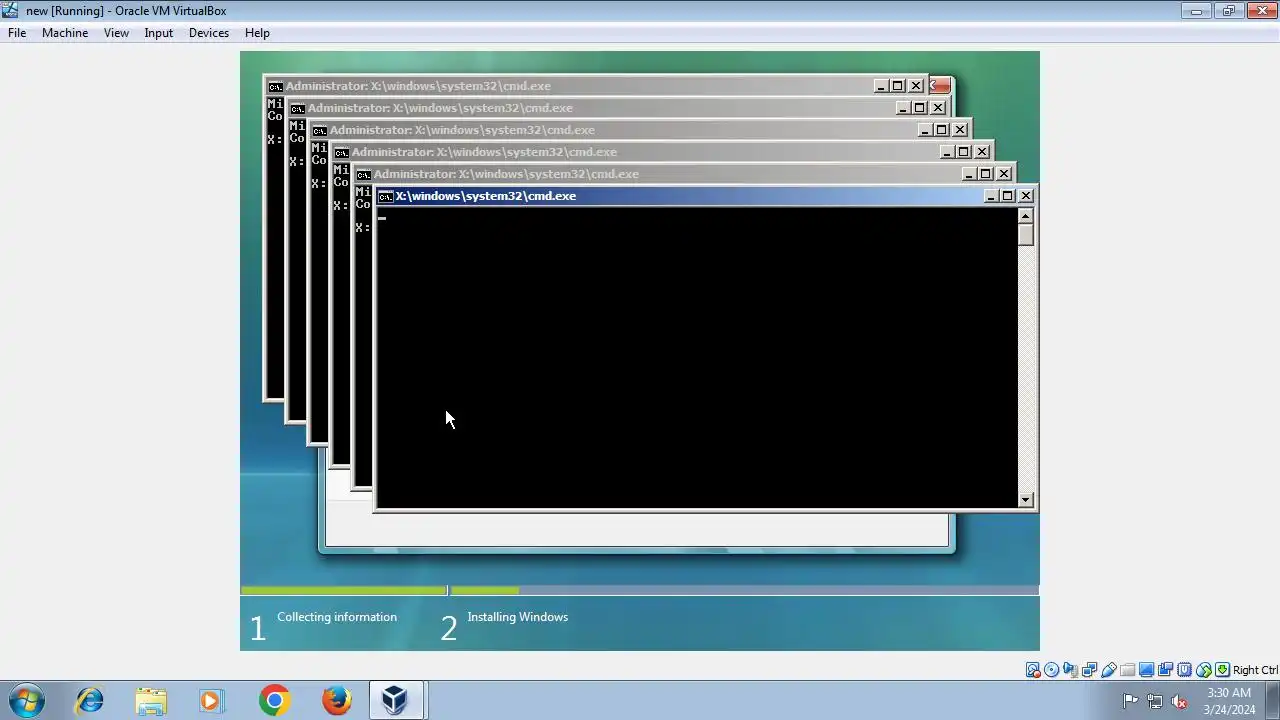Click the VirtualBox icon in host title bar
The image size is (1280, 720).
(10, 11)
